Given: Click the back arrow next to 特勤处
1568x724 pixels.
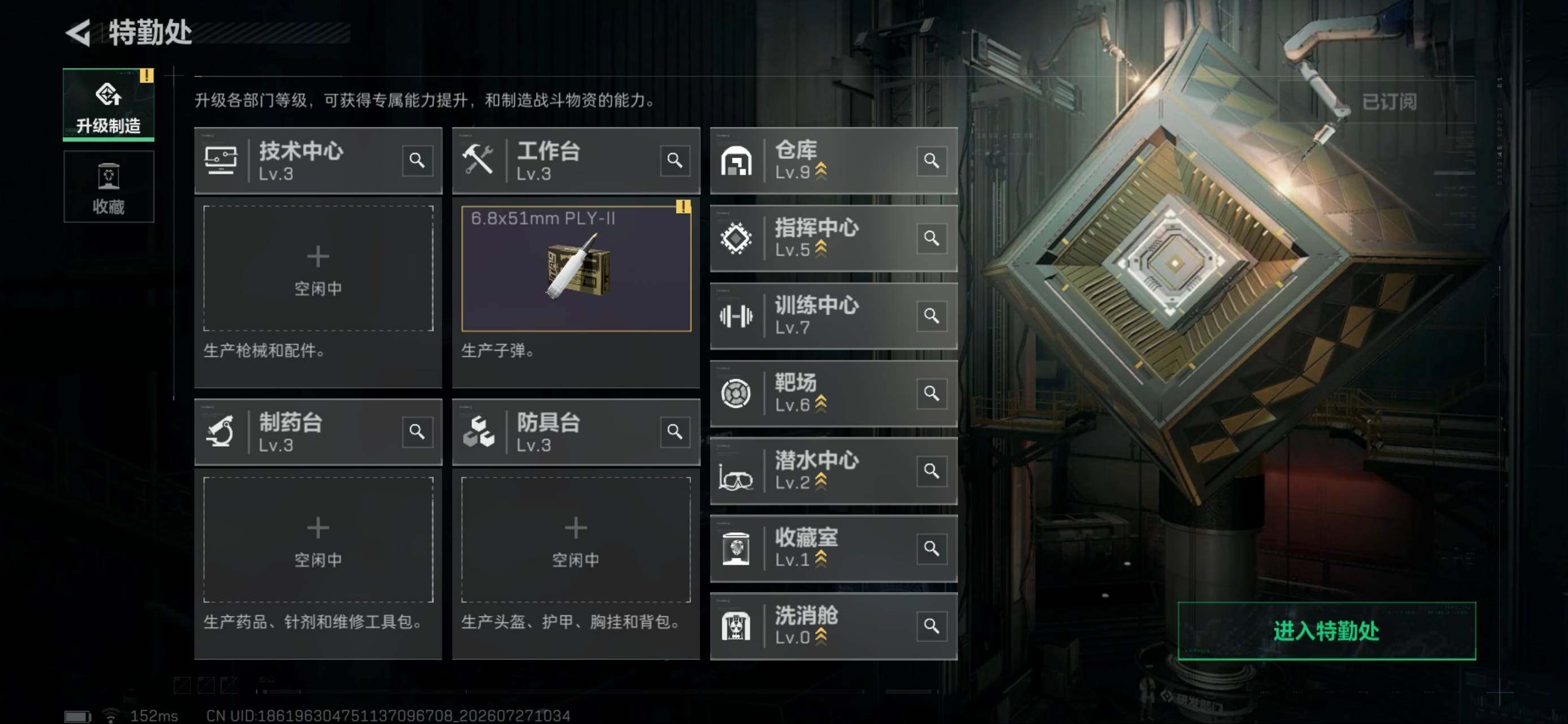Looking at the screenshot, I should 79,32.
